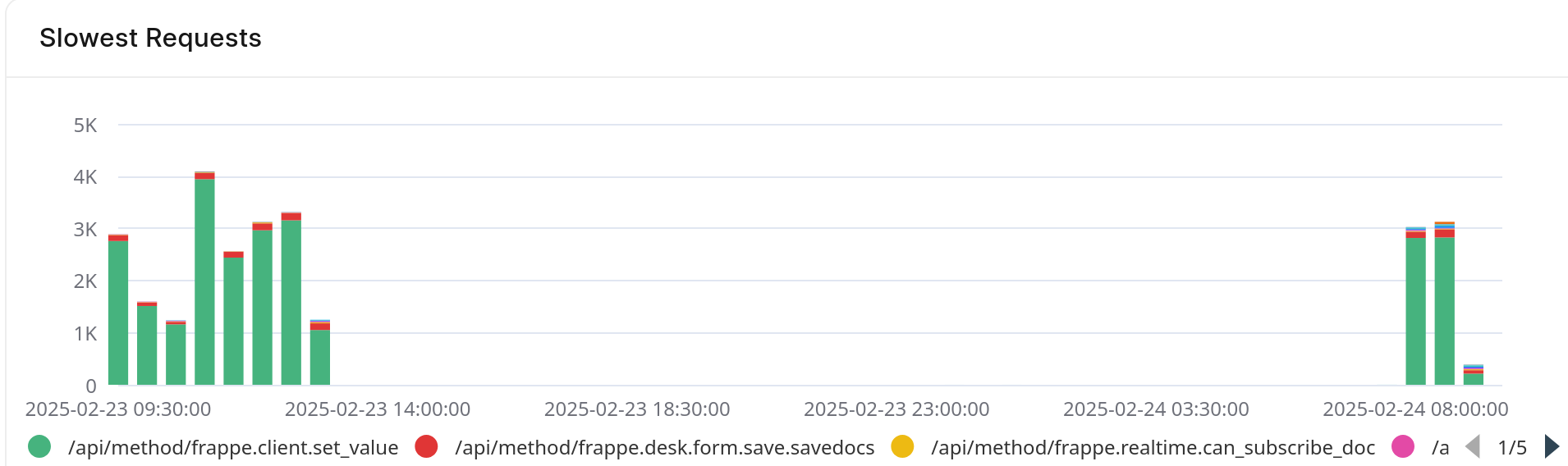1568x466 pixels.
Task: Click the tallest green bar near 4K
Action: (x=204, y=279)
